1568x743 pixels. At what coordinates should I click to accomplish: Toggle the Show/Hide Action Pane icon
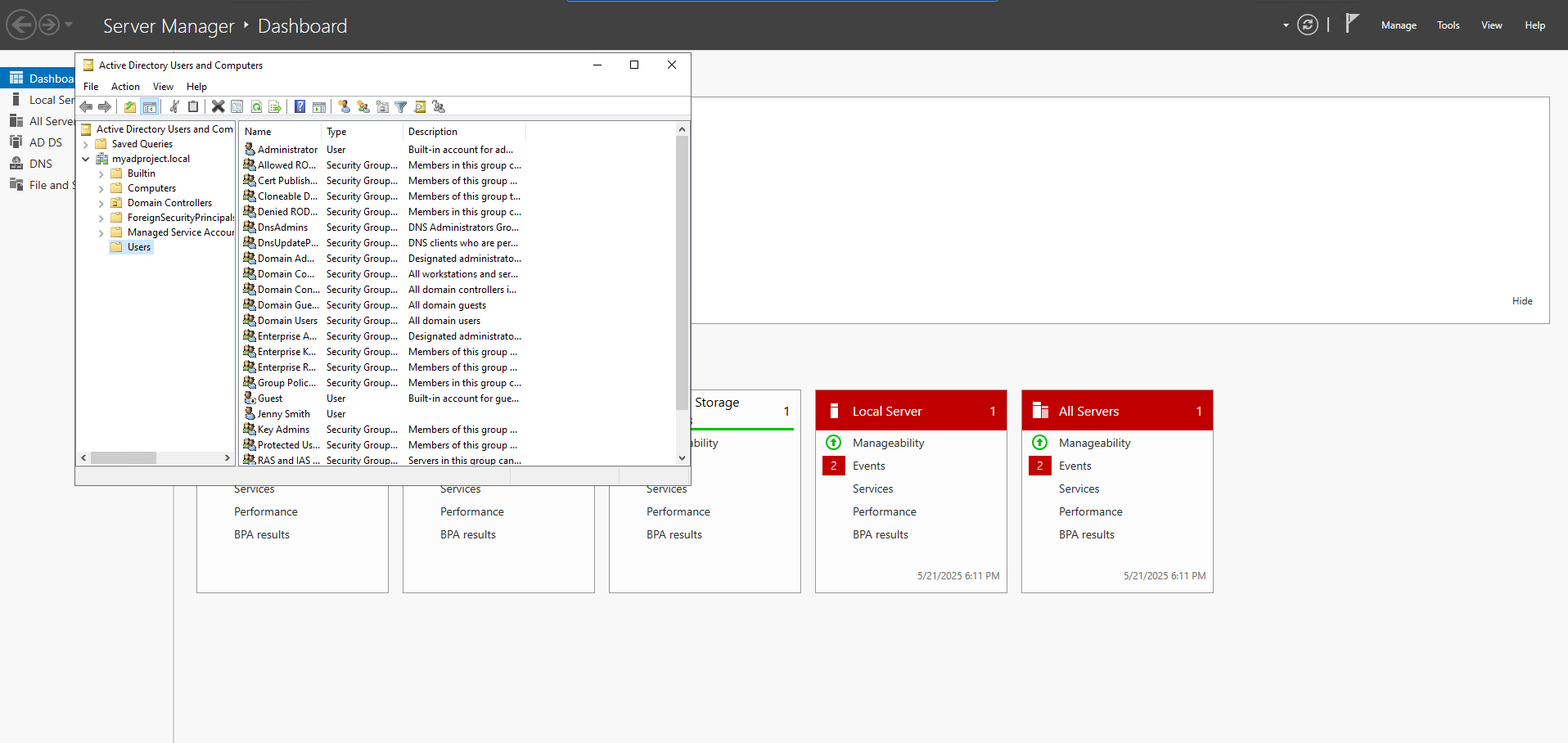[319, 106]
